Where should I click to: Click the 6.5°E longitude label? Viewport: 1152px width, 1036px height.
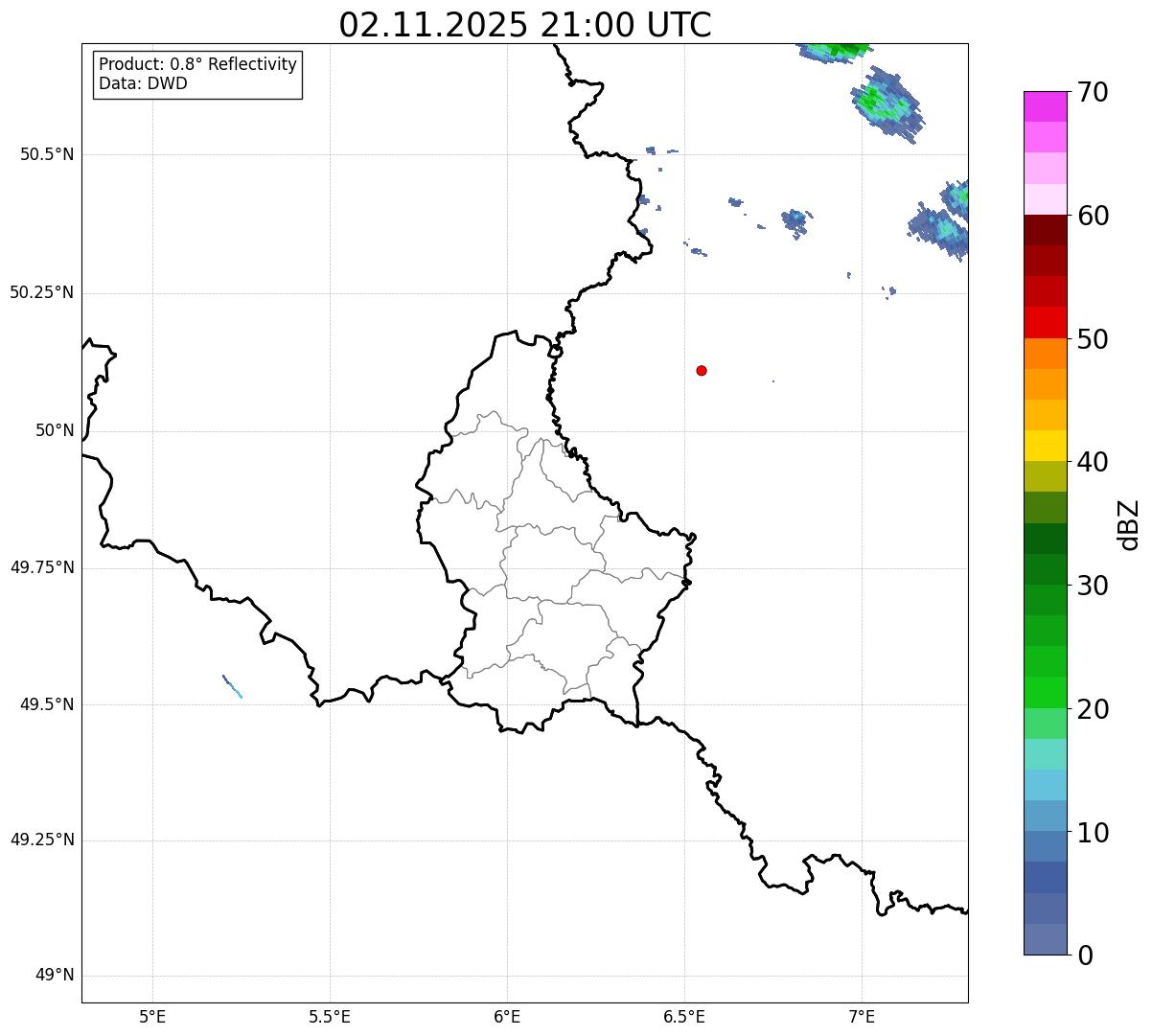point(684,1017)
